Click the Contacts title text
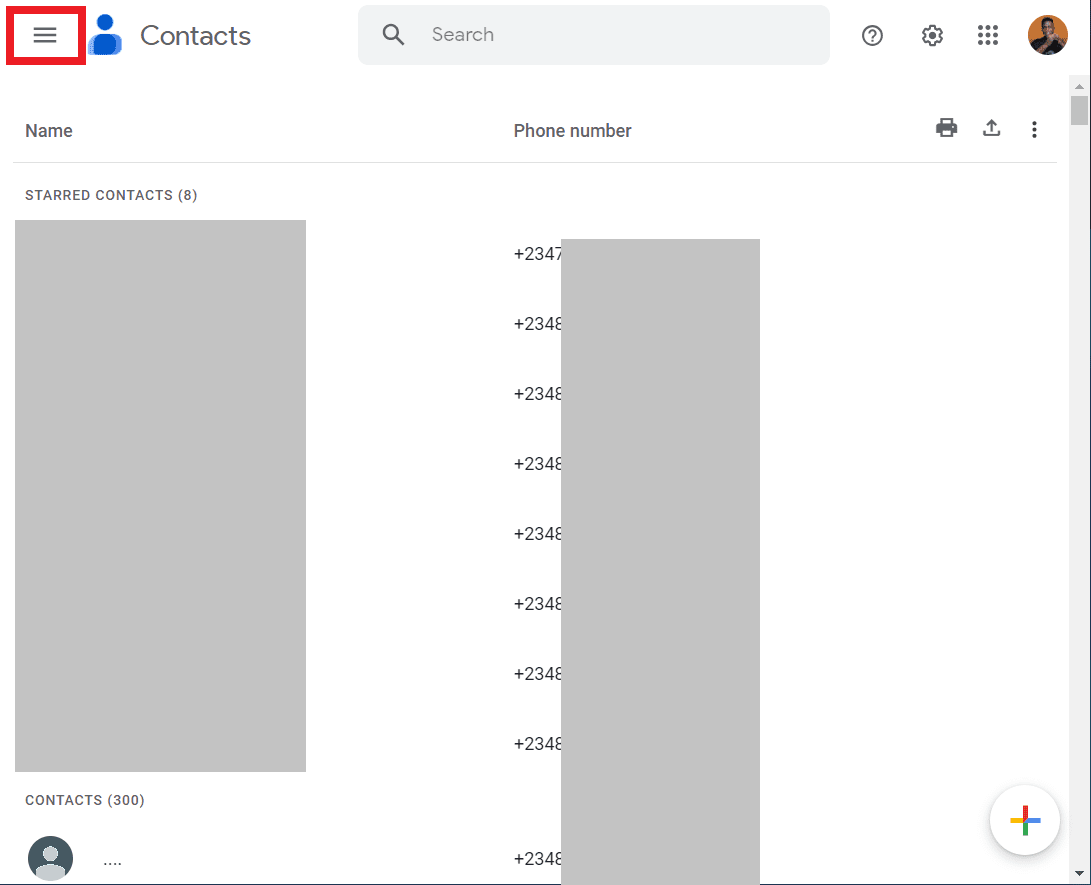The width and height of the screenshot is (1091, 885). point(195,36)
